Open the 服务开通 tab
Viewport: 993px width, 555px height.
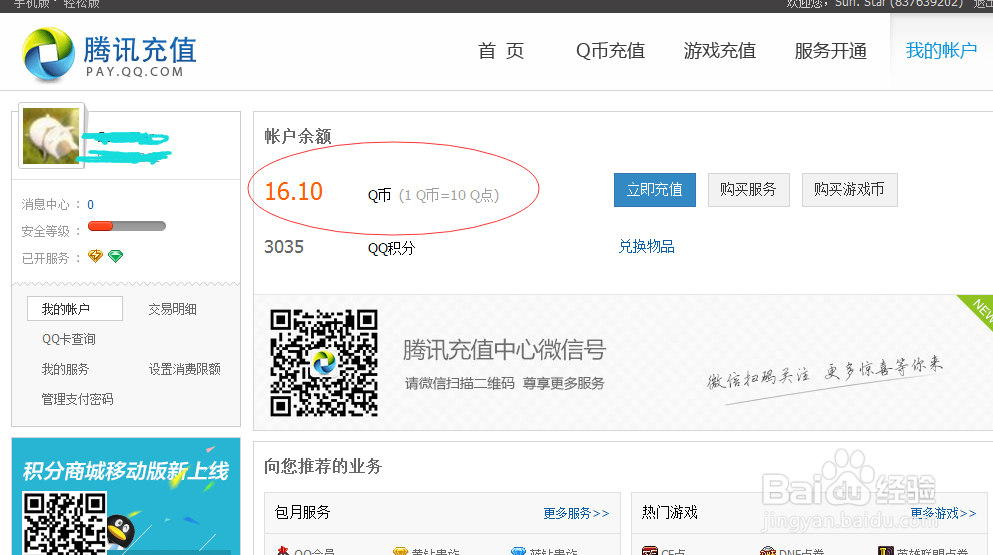click(x=830, y=51)
